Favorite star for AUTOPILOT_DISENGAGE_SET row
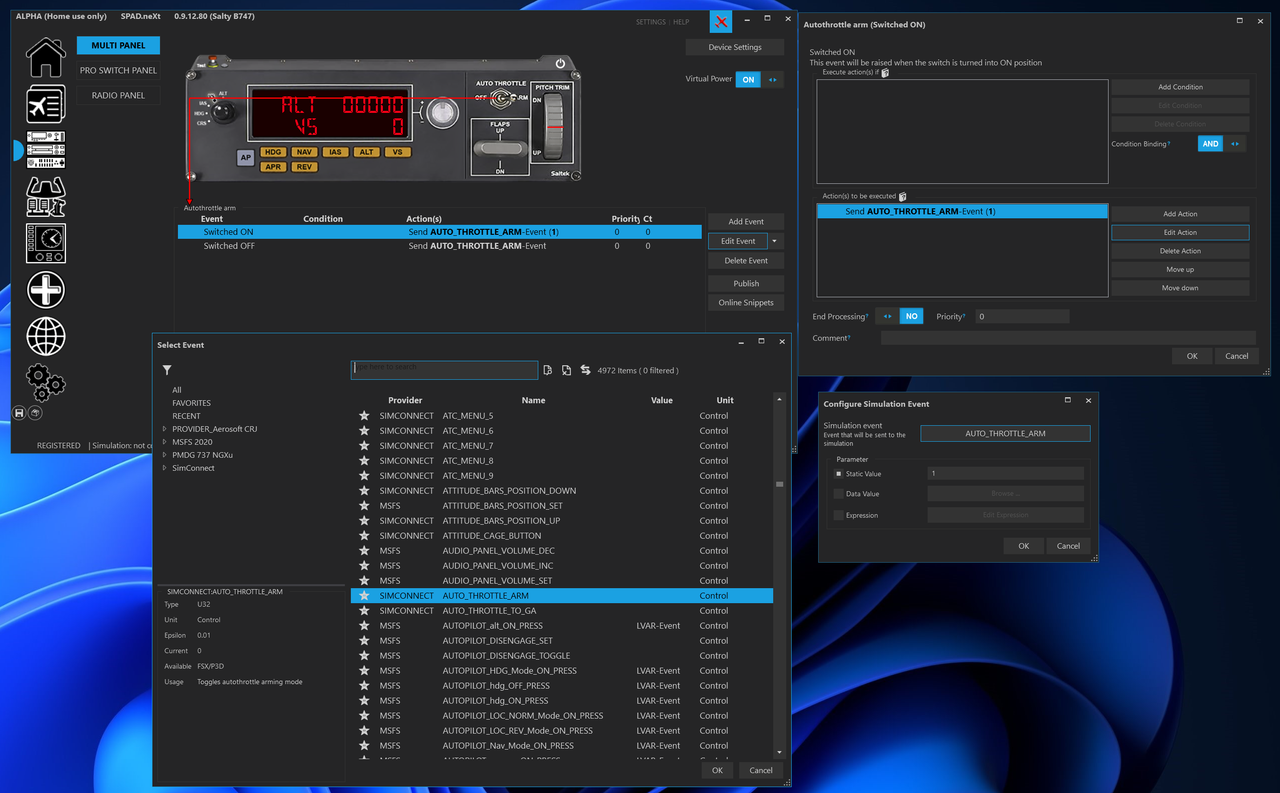Screen dimensions: 1280x793 (x=364, y=641)
